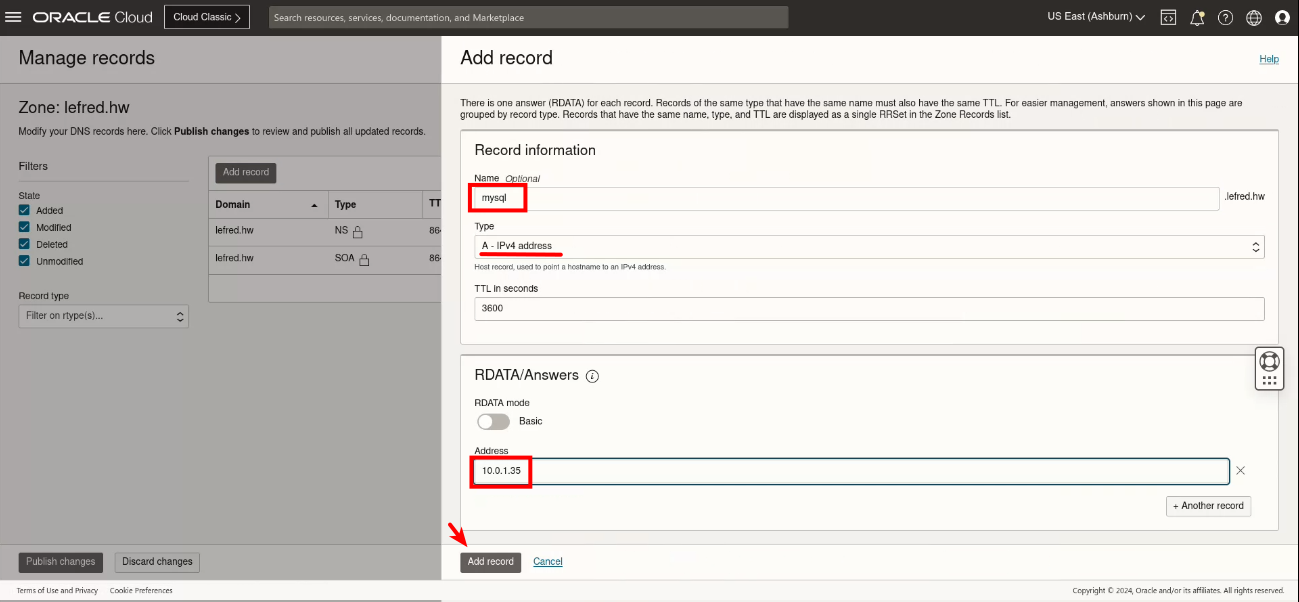Open the help question mark menu
The image size is (1299, 602).
point(1225,17)
